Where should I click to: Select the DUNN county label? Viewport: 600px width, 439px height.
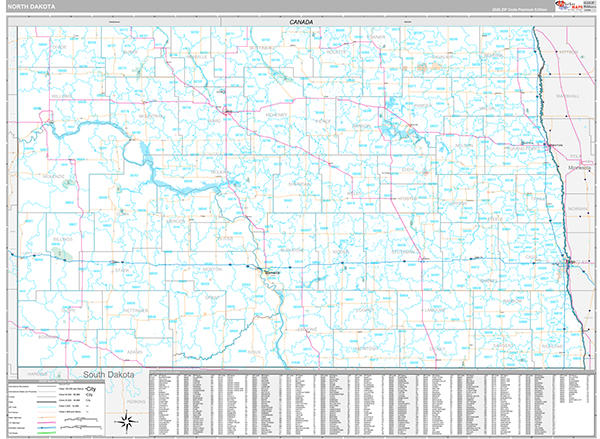122,214
